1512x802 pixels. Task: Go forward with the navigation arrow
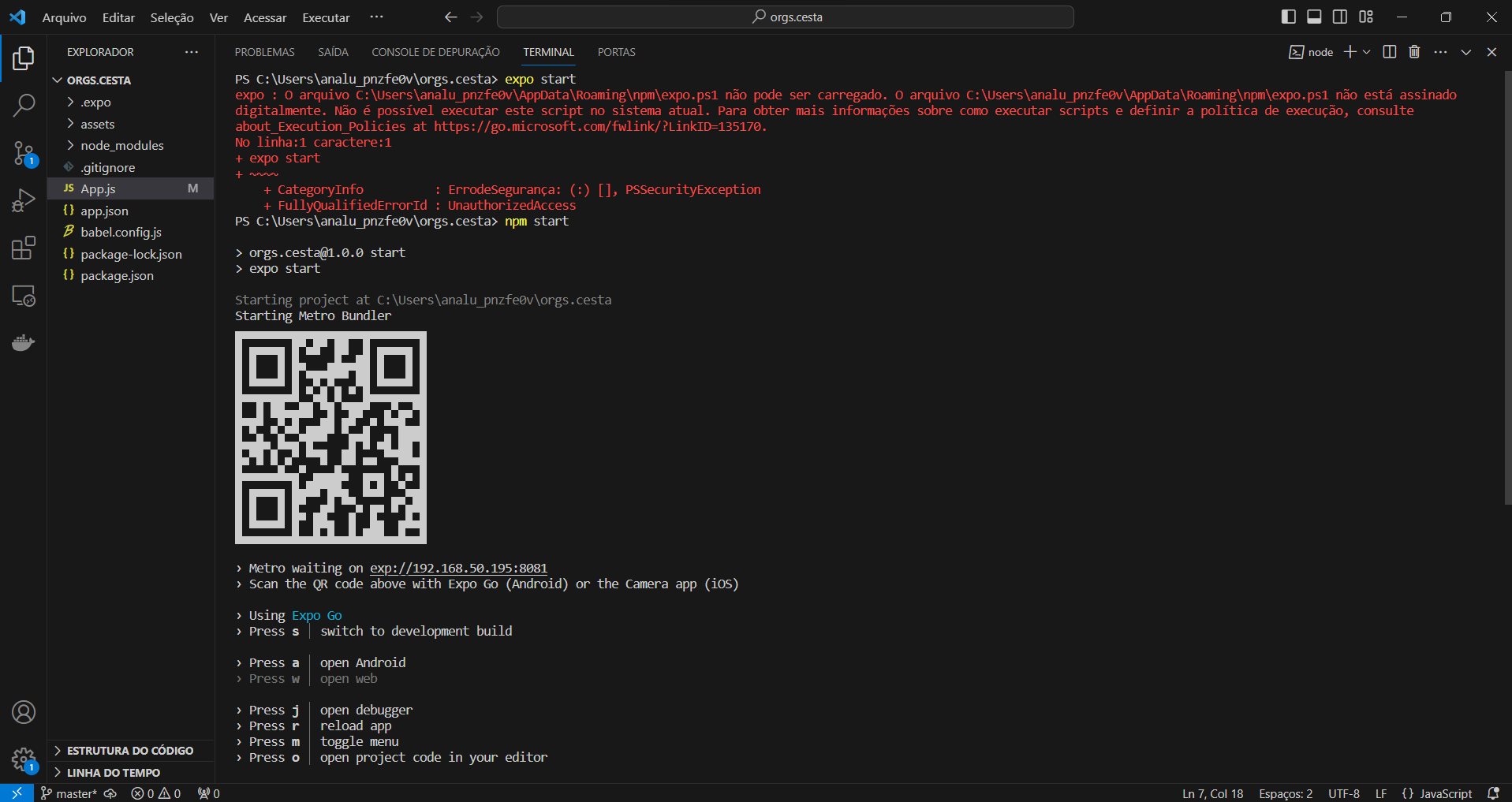(x=477, y=17)
